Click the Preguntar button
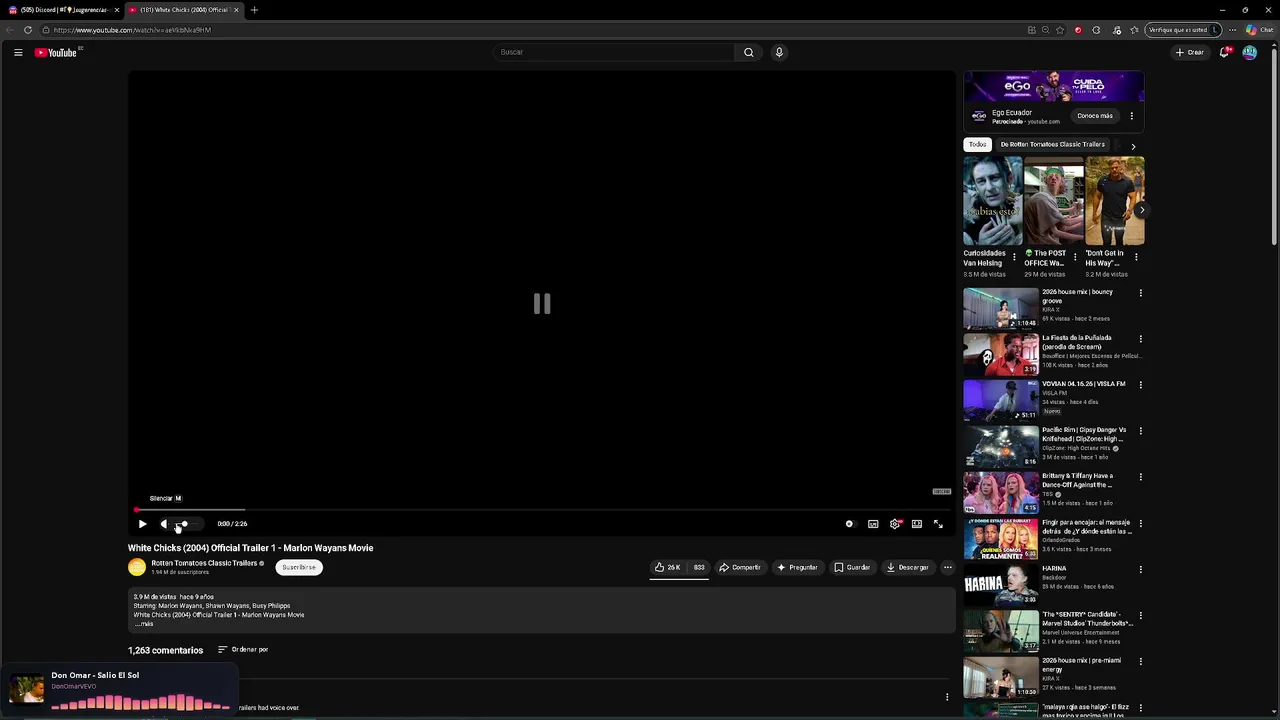The height and width of the screenshot is (720, 1280). pos(797,567)
